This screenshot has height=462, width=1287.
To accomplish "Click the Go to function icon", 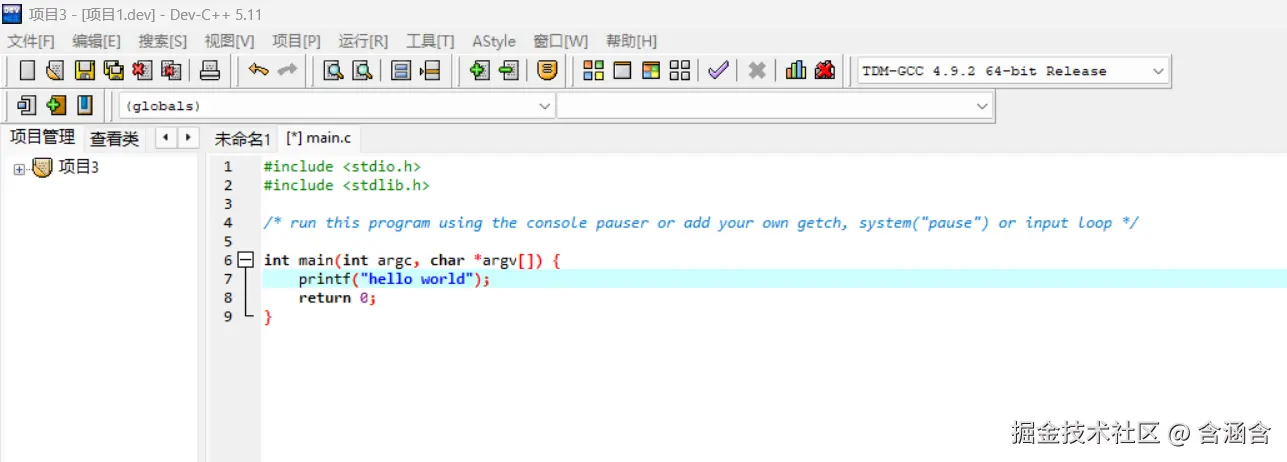I will (x=401, y=71).
